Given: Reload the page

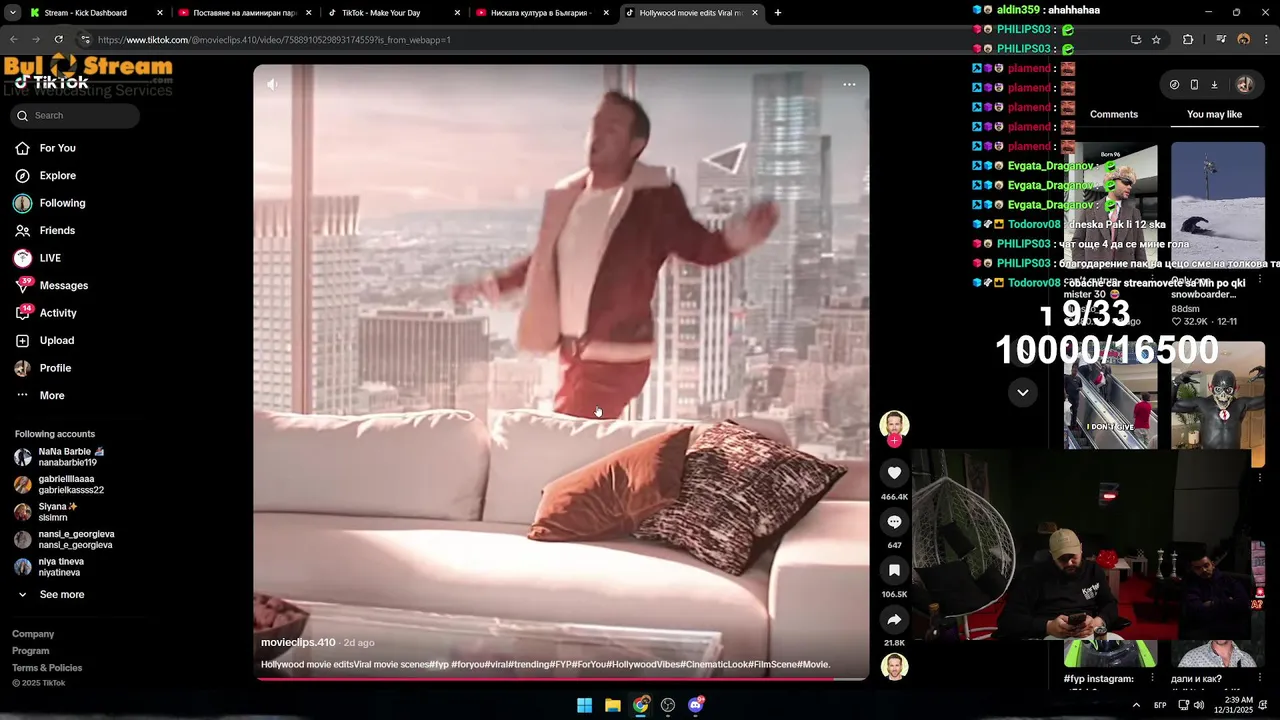Looking at the screenshot, I should [58, 40].
